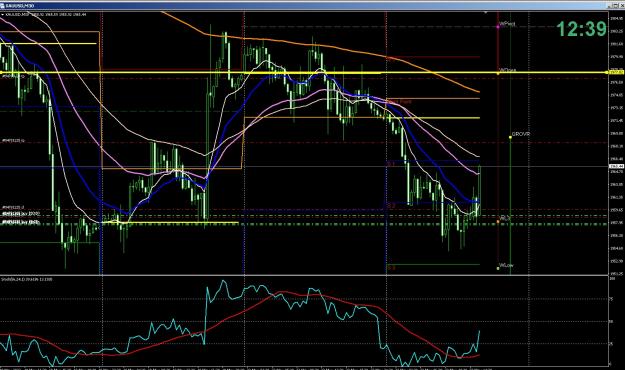Select the VAPivot magenta marker
Viewport: 625px width, 370px height.
pyautogui.click(x=498, y=26)
